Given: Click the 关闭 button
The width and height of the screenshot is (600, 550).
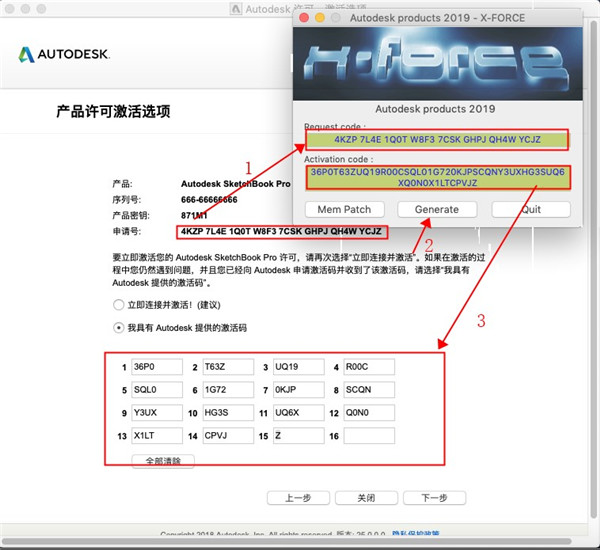Looking at the screenshot, I should click(x=366, y=498).
